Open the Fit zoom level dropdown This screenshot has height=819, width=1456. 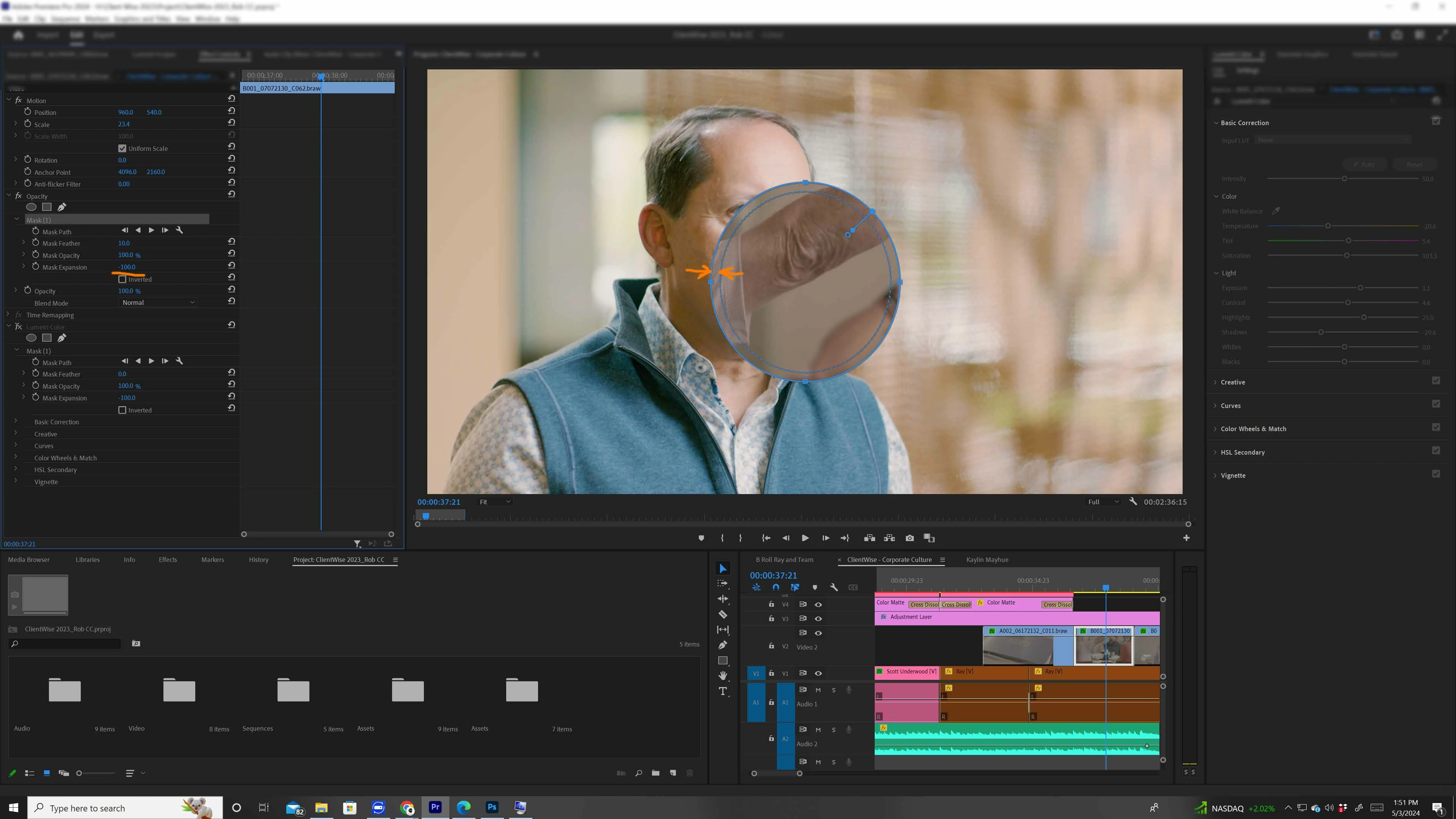click(494, 502)
